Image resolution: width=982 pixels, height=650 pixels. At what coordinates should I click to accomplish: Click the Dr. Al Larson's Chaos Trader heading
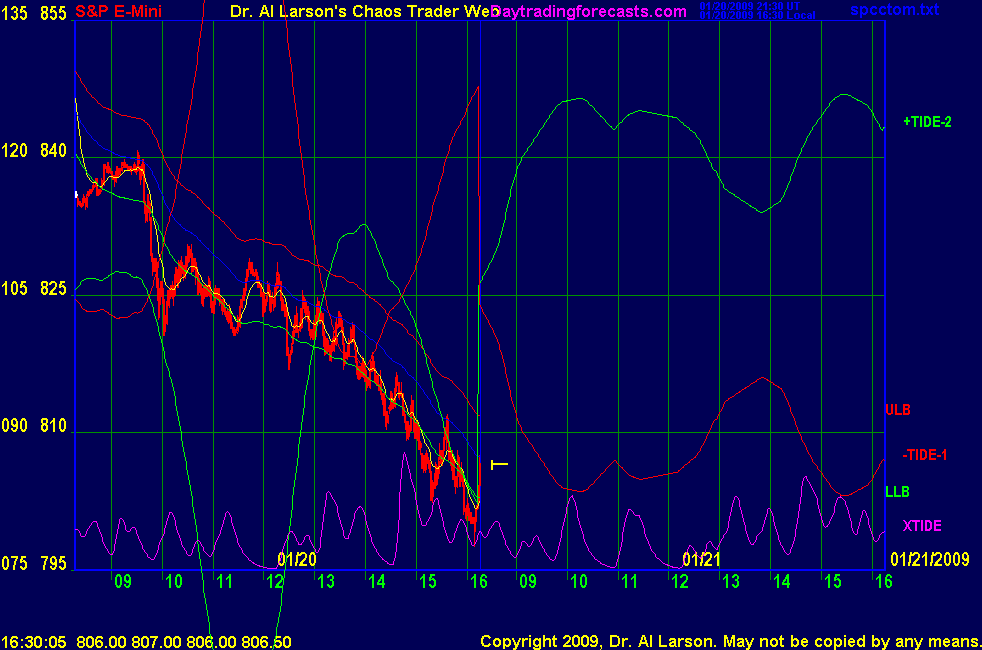(x=363, y=11)
